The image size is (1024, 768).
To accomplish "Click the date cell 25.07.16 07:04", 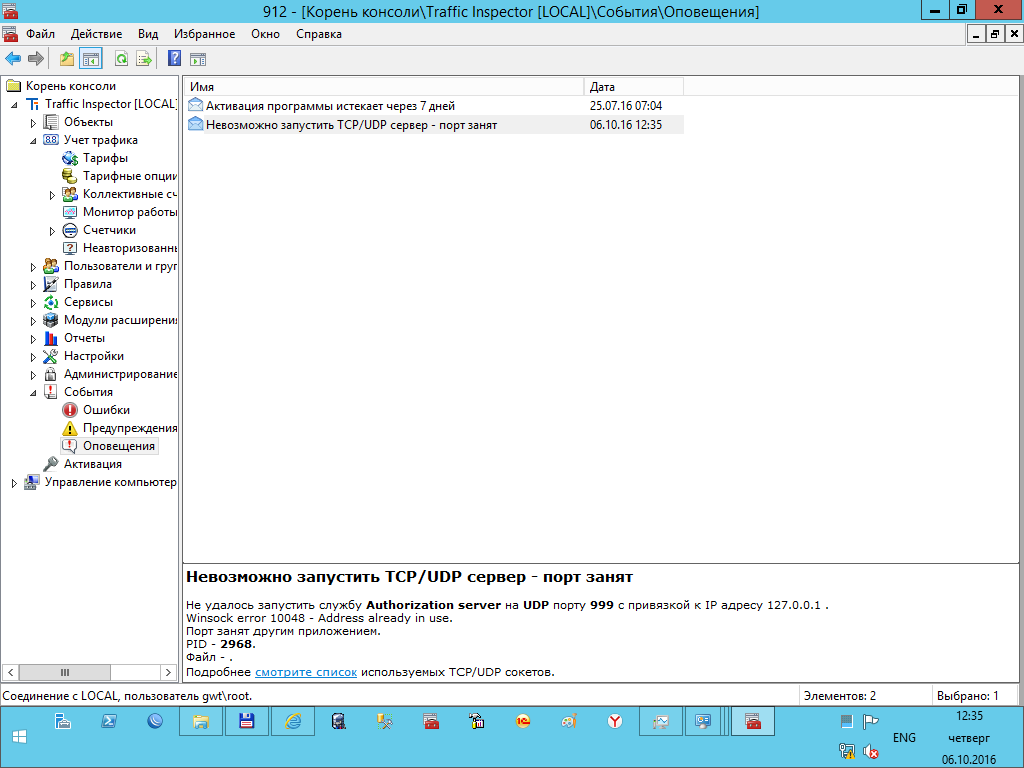I will (x=626, y=105).
